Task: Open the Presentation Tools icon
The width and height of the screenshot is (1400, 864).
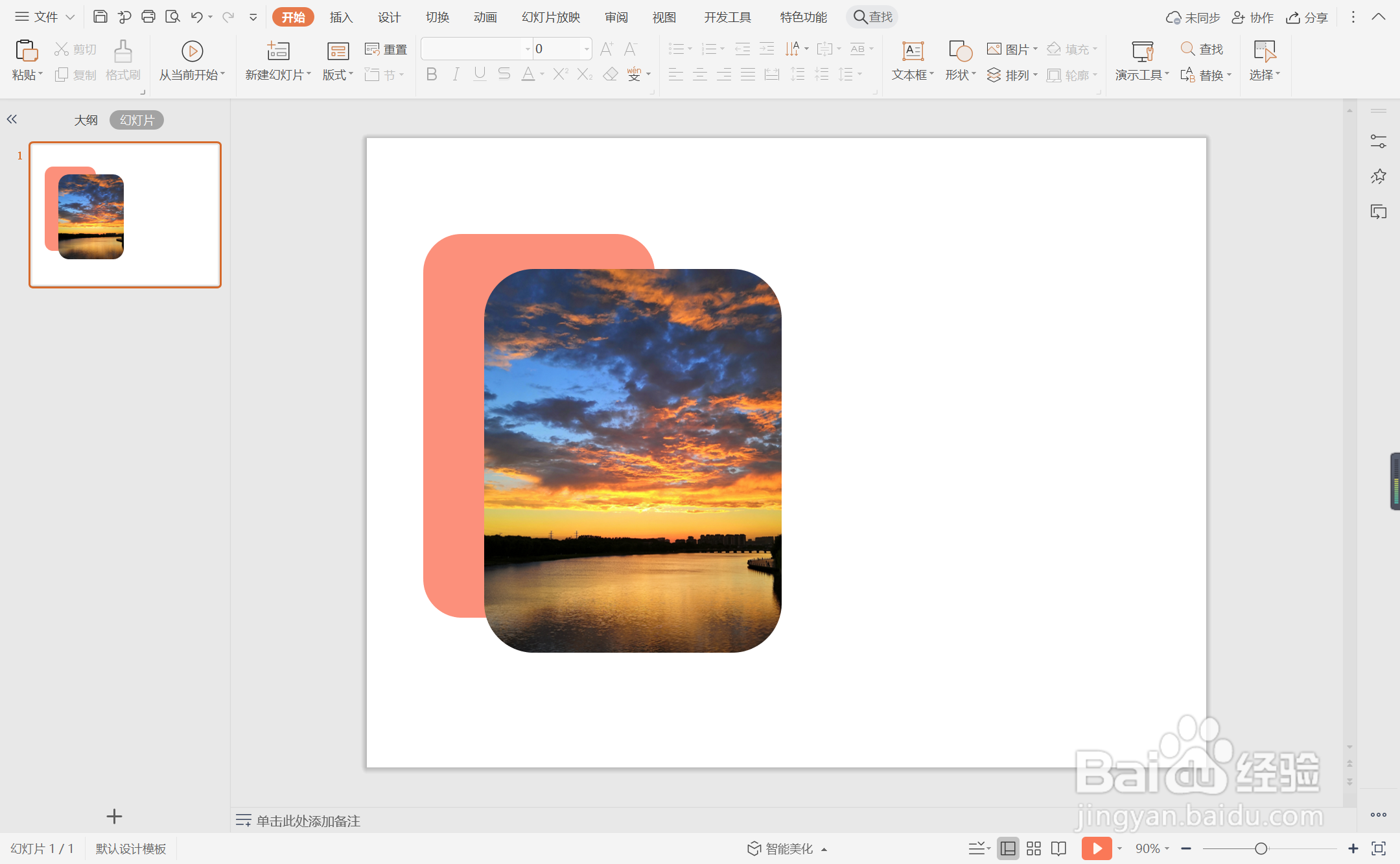Action: point(1142,51)
